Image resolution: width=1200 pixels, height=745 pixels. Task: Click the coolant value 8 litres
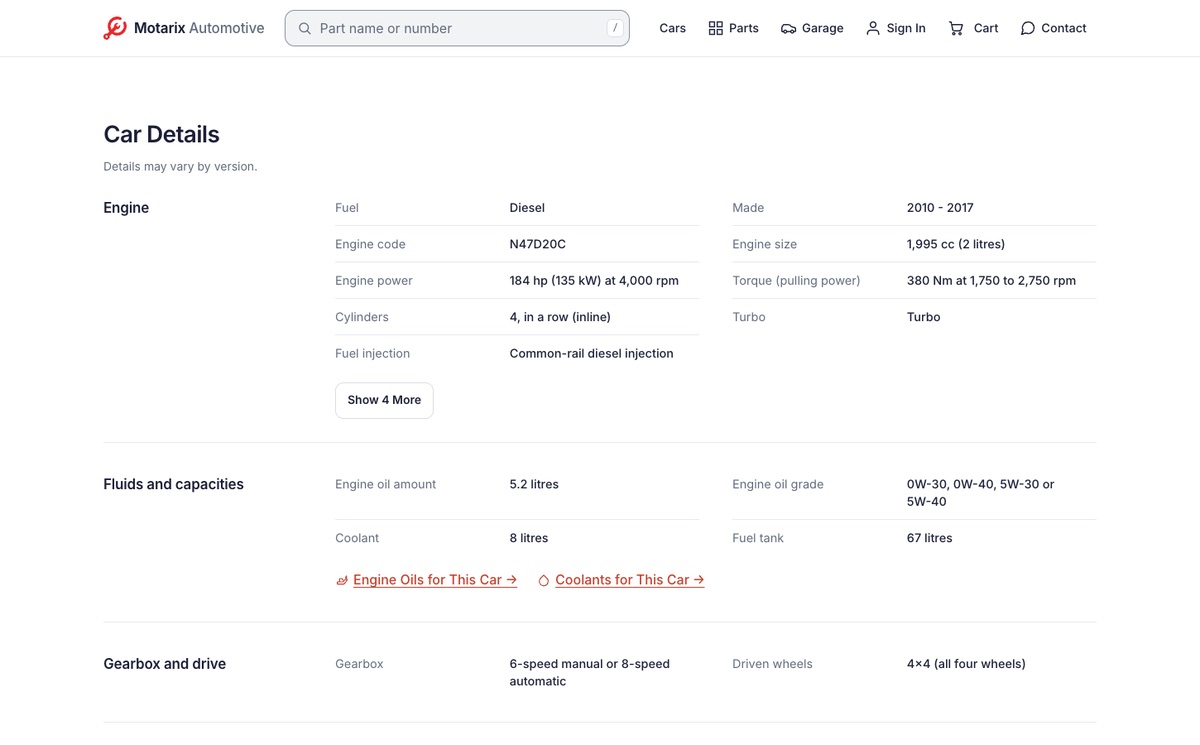(x=529, y=538)
